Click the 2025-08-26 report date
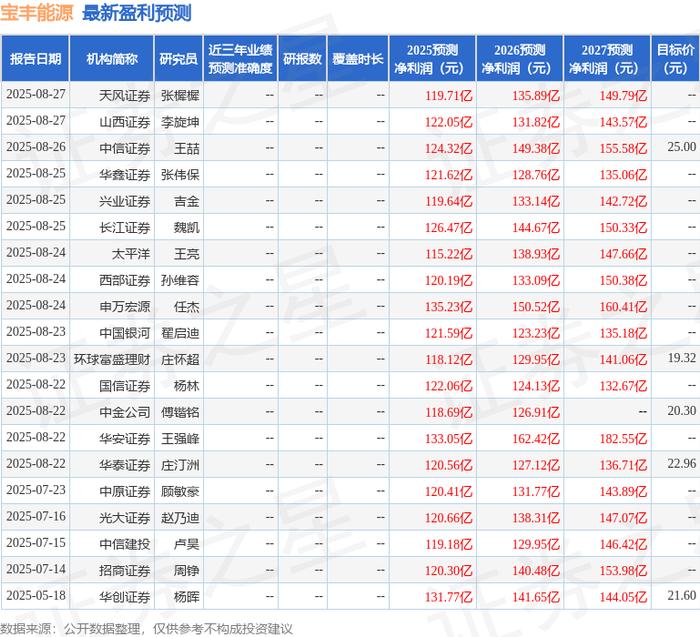This screenshot has width=700, height=637. [x=36, y=147]
